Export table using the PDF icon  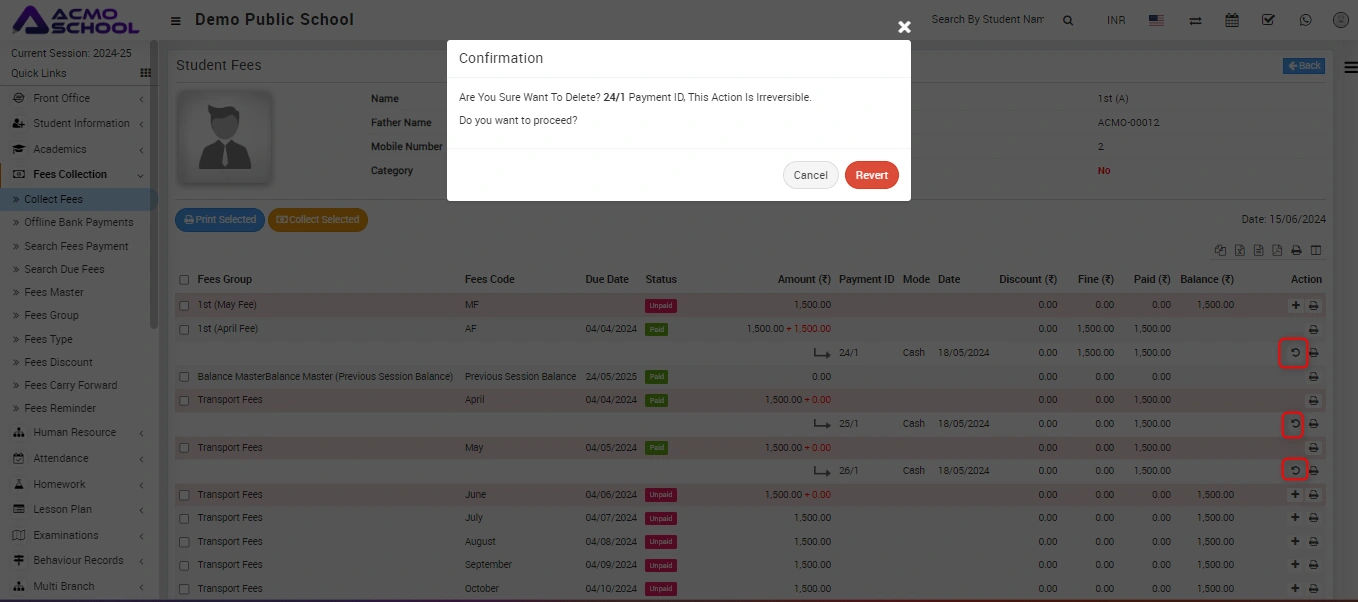point(1277,251)
